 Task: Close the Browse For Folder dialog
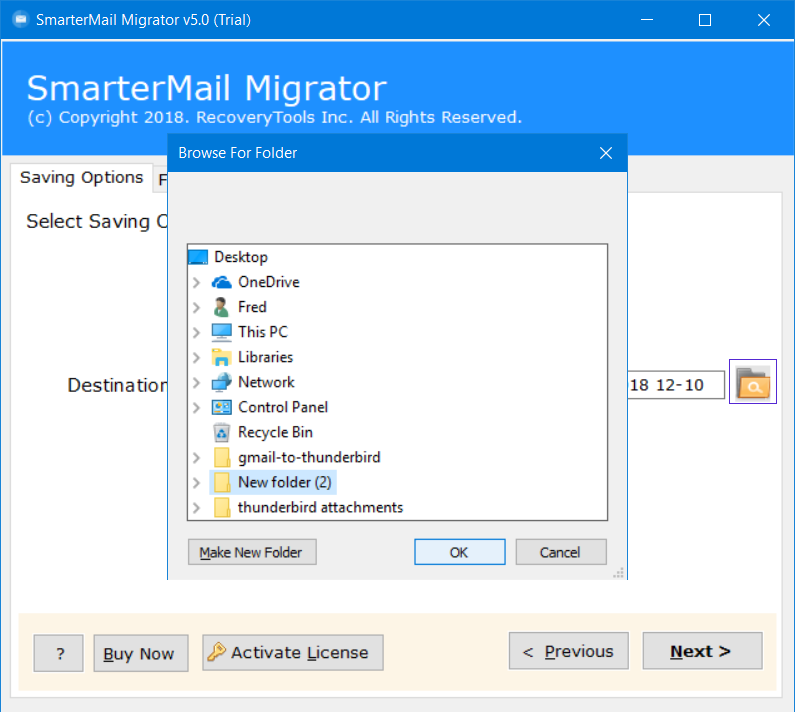(x=606, y=153)
